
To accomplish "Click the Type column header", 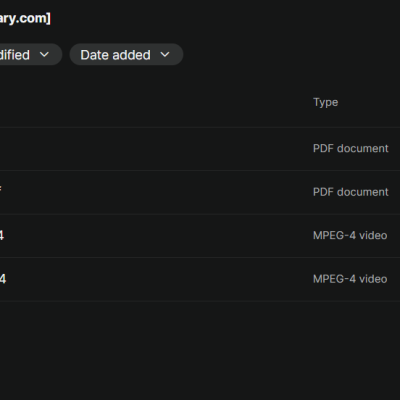I will tap(325, 102).
